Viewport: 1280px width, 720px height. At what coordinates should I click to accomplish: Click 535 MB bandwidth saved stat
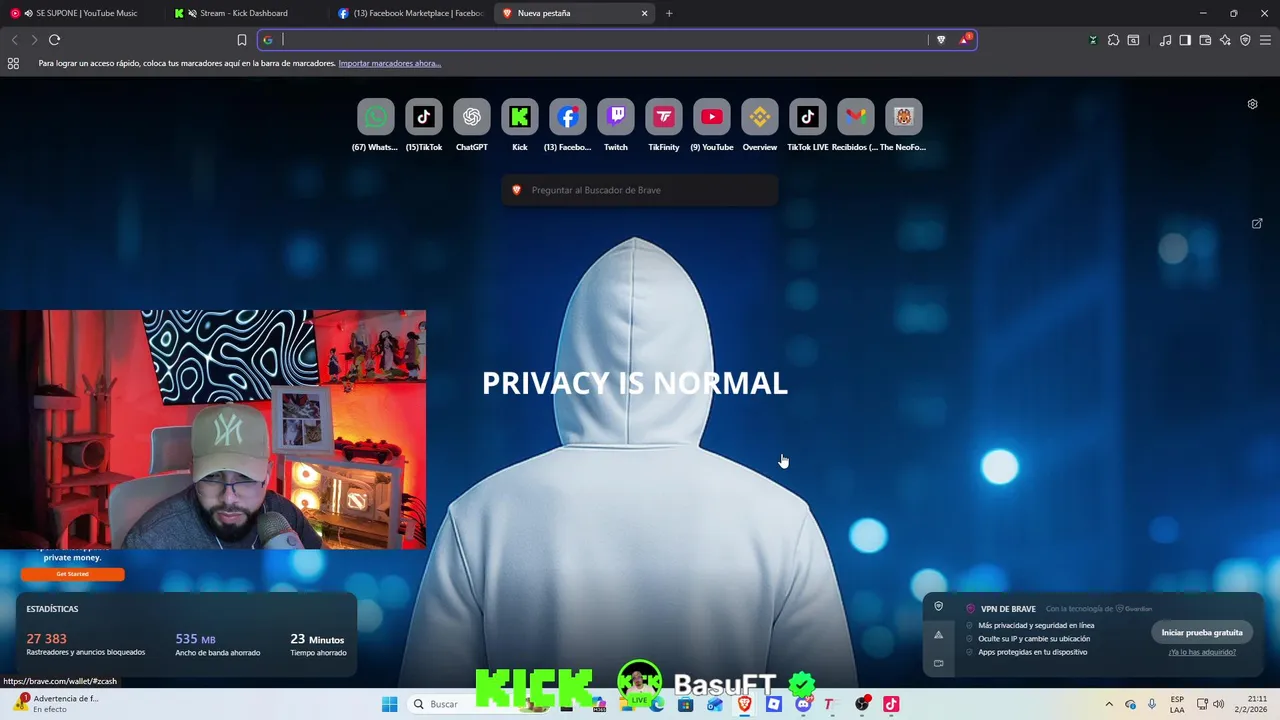(x=217, y=644)
